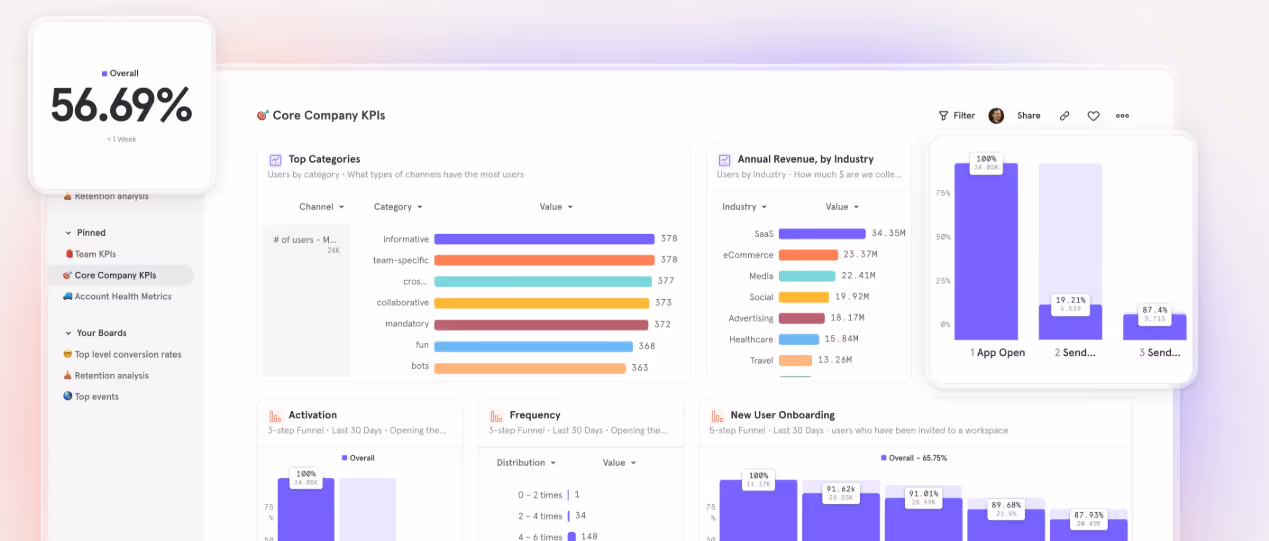Collapse the Your Boards section
Image resolution: width=1269 pixels, height=541 pixels.
[x=68, y=333]
